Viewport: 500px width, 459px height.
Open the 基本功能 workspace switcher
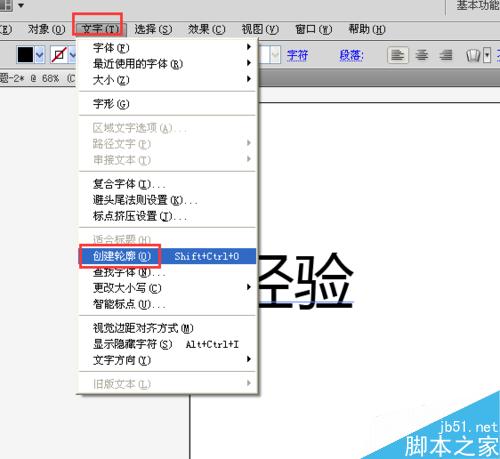(477, 5)
